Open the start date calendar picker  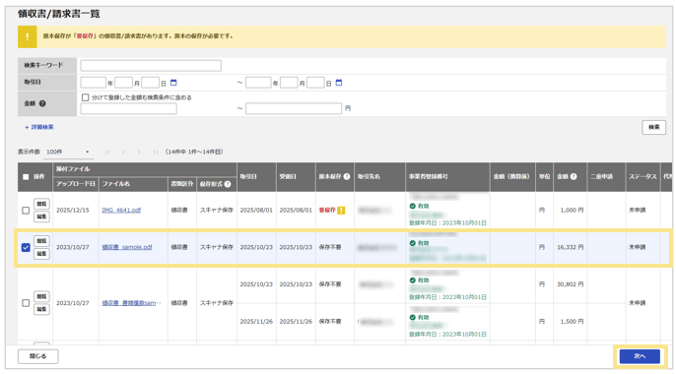(173, 83)
